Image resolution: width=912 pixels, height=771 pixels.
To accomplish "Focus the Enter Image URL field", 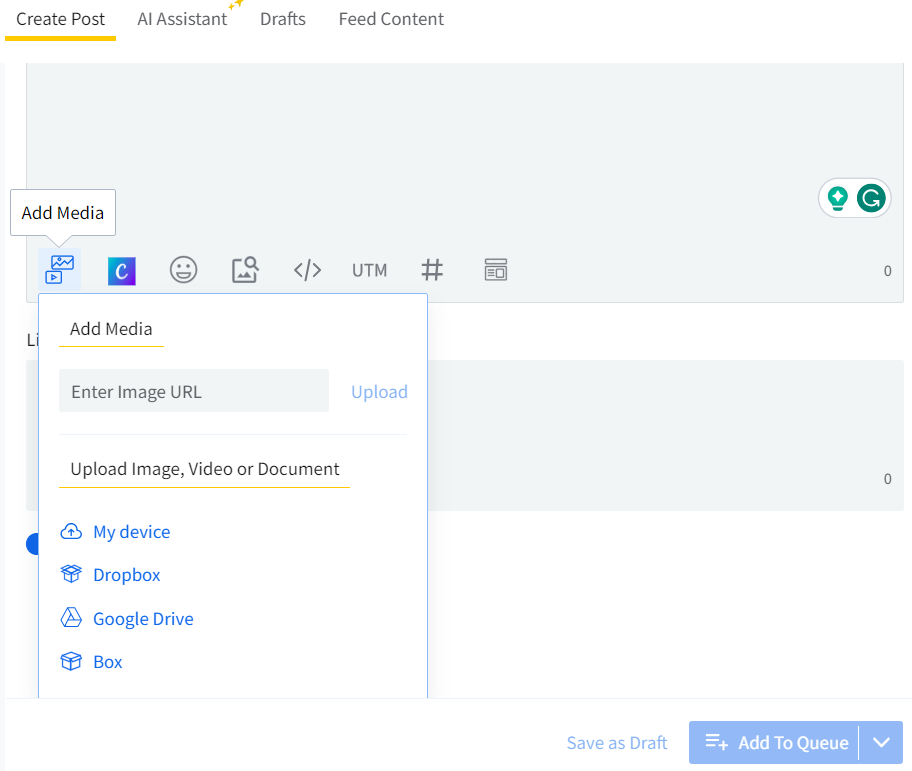I will click(194, 391).
